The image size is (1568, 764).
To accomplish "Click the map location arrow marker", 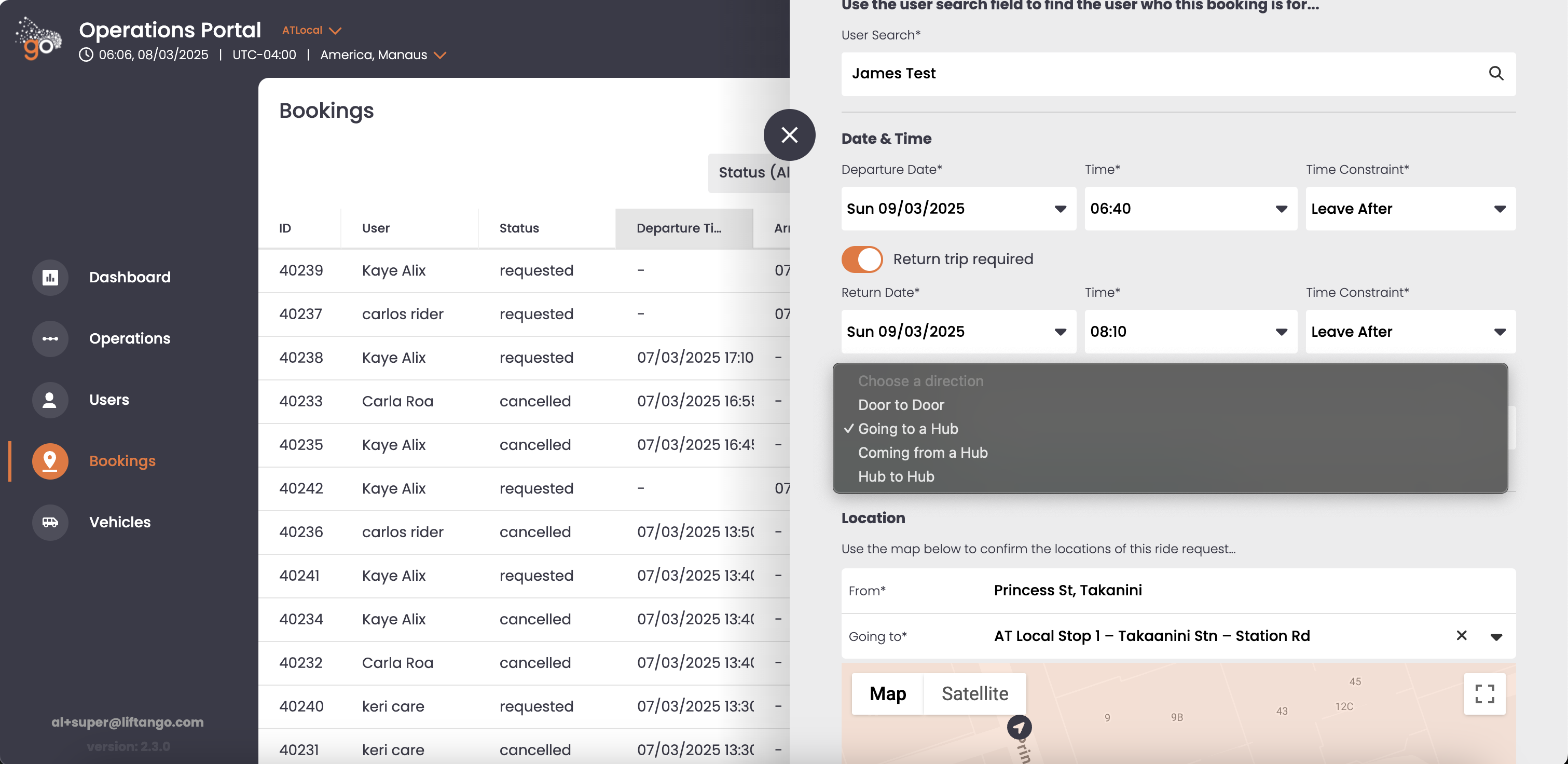I will (1019, 727).
